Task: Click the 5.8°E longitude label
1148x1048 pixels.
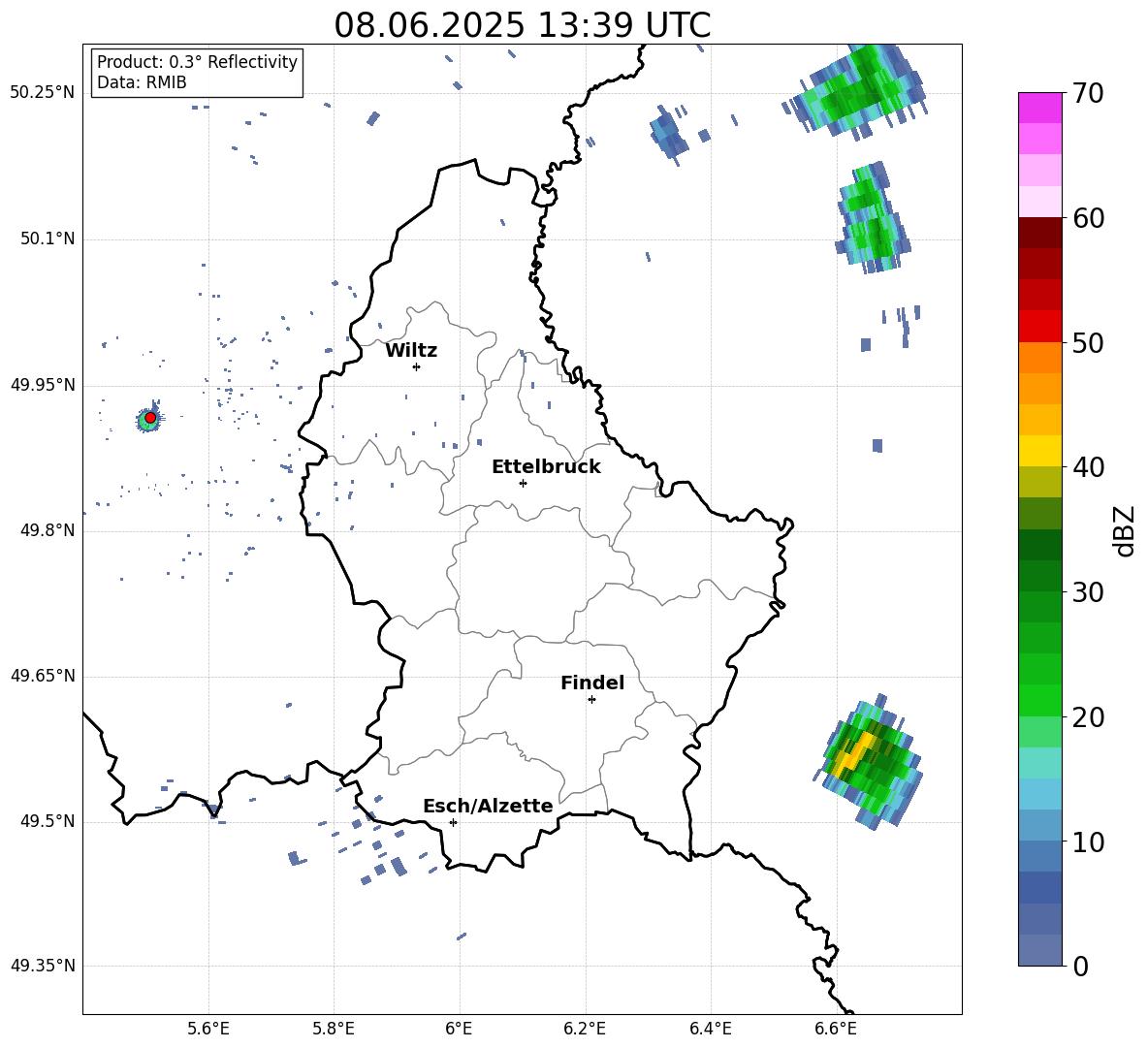Action: (x=334, y=1029)
